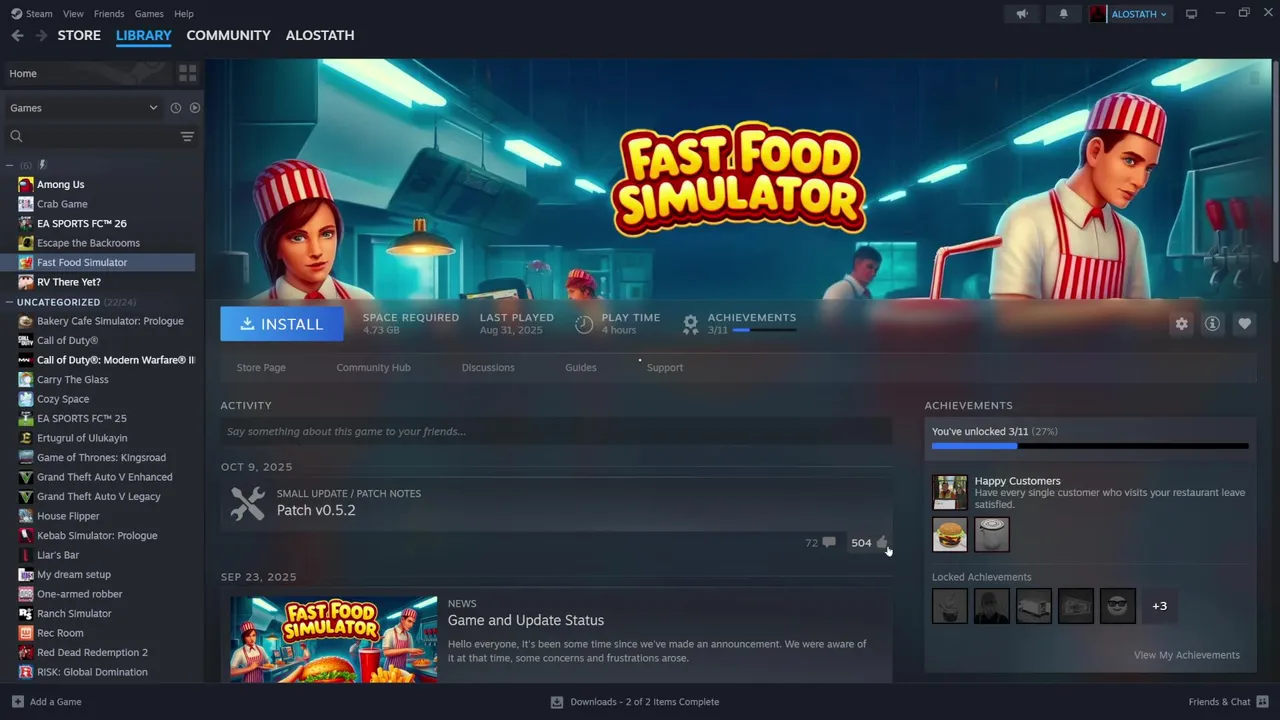1280x720 pixels.
Task: Click the Happy Customers achievement icon
Action: (950, 492)
